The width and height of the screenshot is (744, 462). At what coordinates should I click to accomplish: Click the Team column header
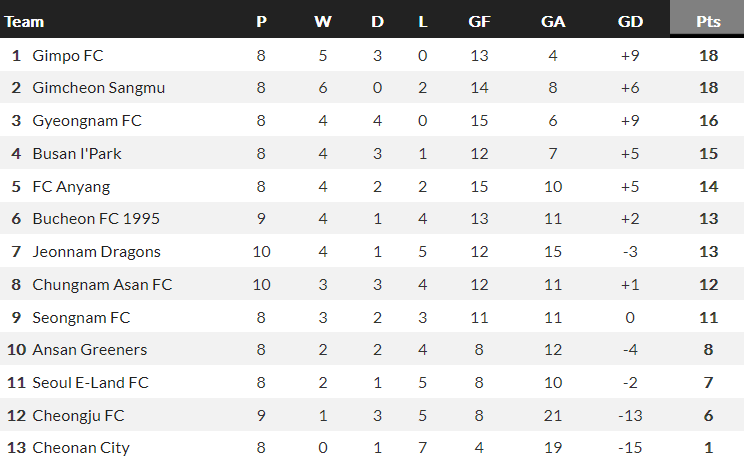pyautogui.click(x=25, y=21)
